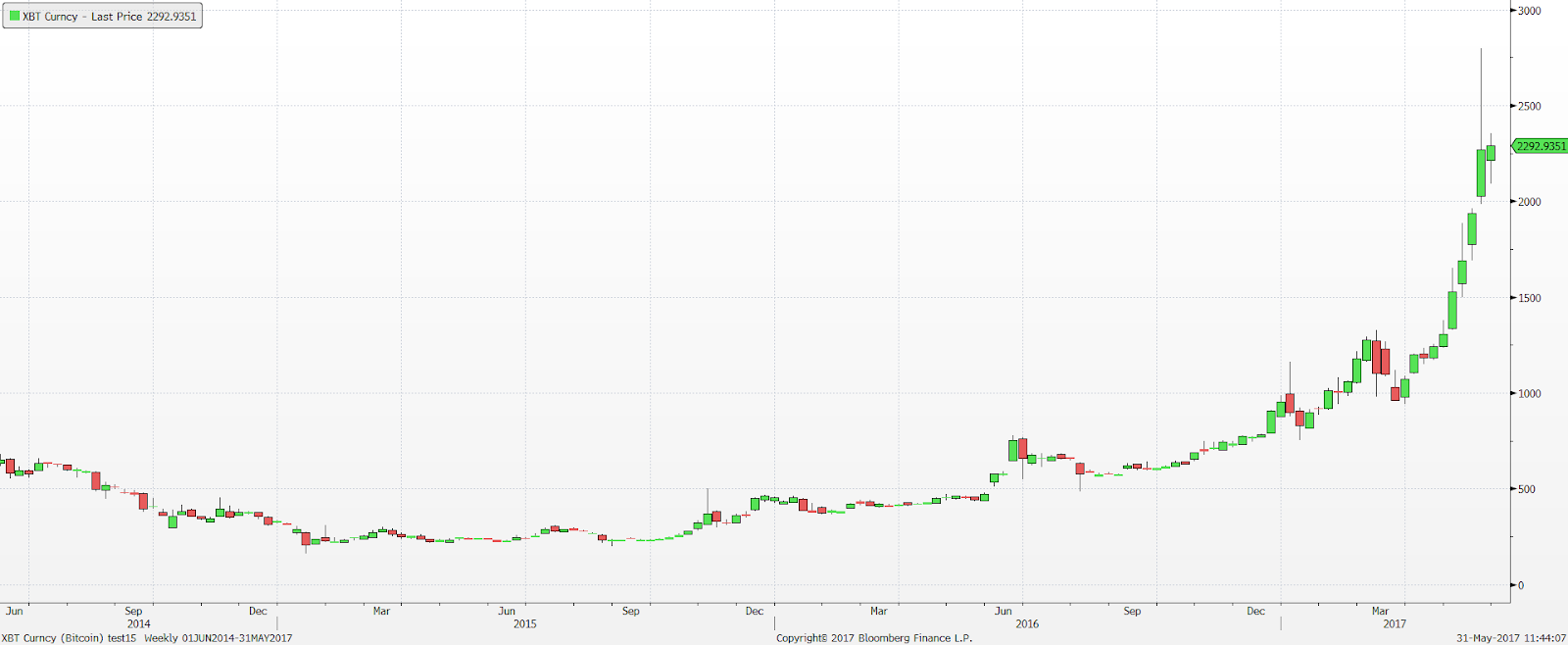Click the 3000 price axis label
This screenshot has width=1568, height=645.
(x=1529, y=11)
